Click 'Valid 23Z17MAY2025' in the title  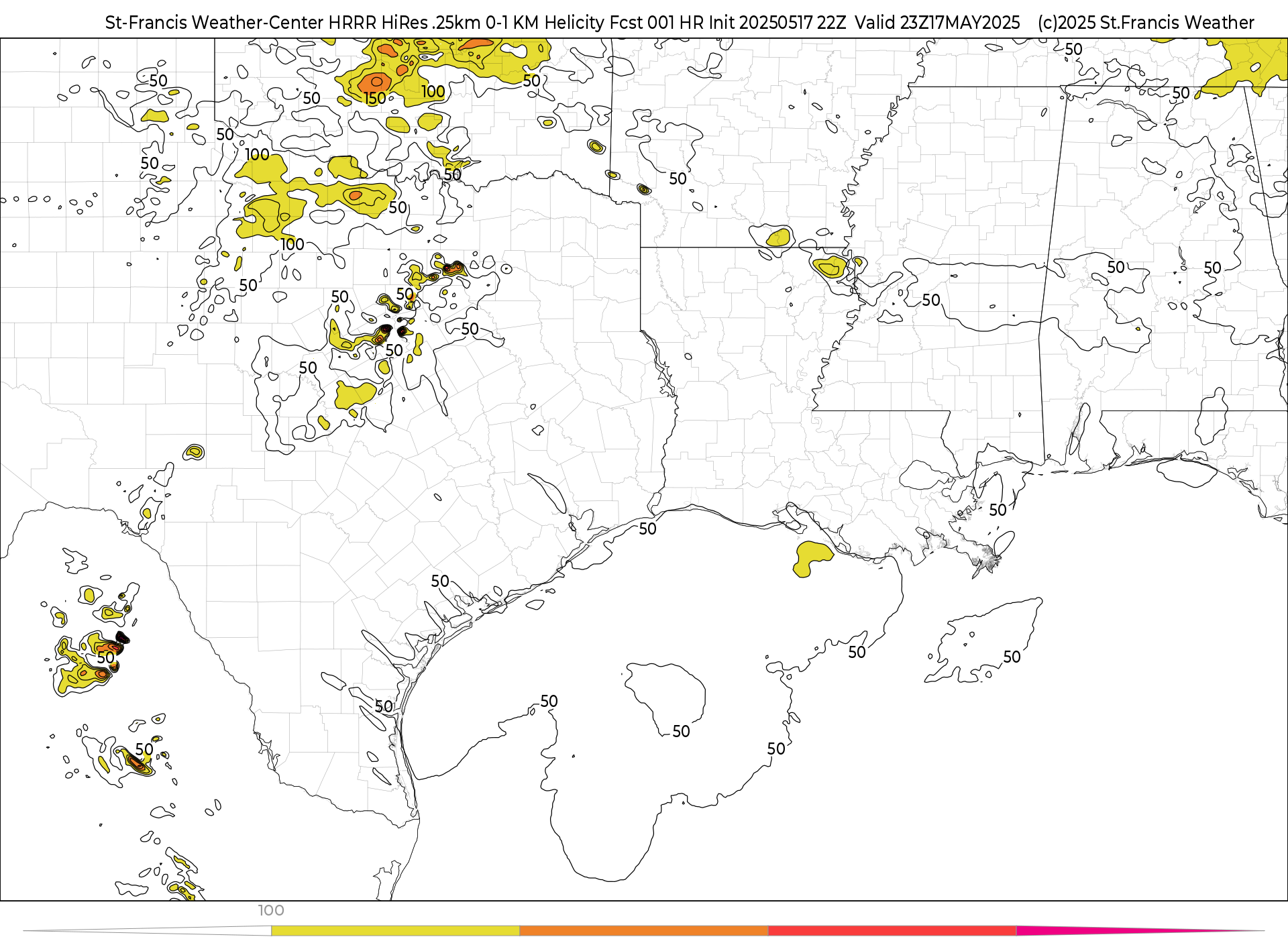tap(938, 23)
